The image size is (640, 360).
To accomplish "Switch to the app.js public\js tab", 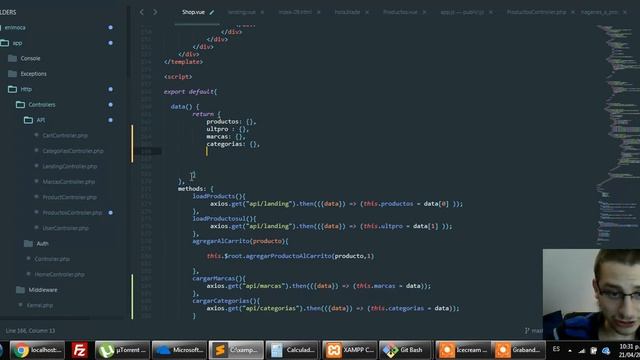I will 462,12.
